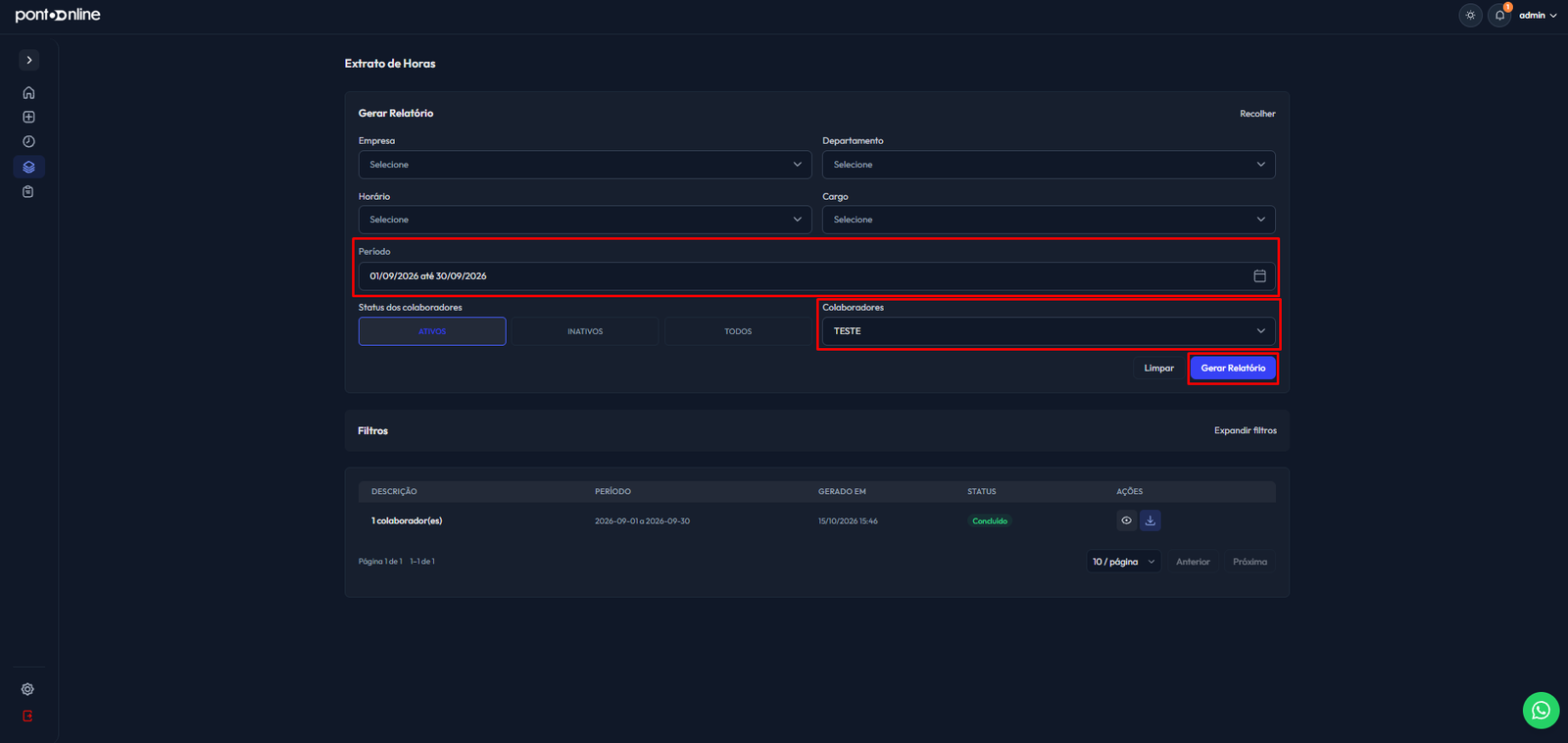
Task: Select TODOS status option
Action: click(x=738, y=331)
